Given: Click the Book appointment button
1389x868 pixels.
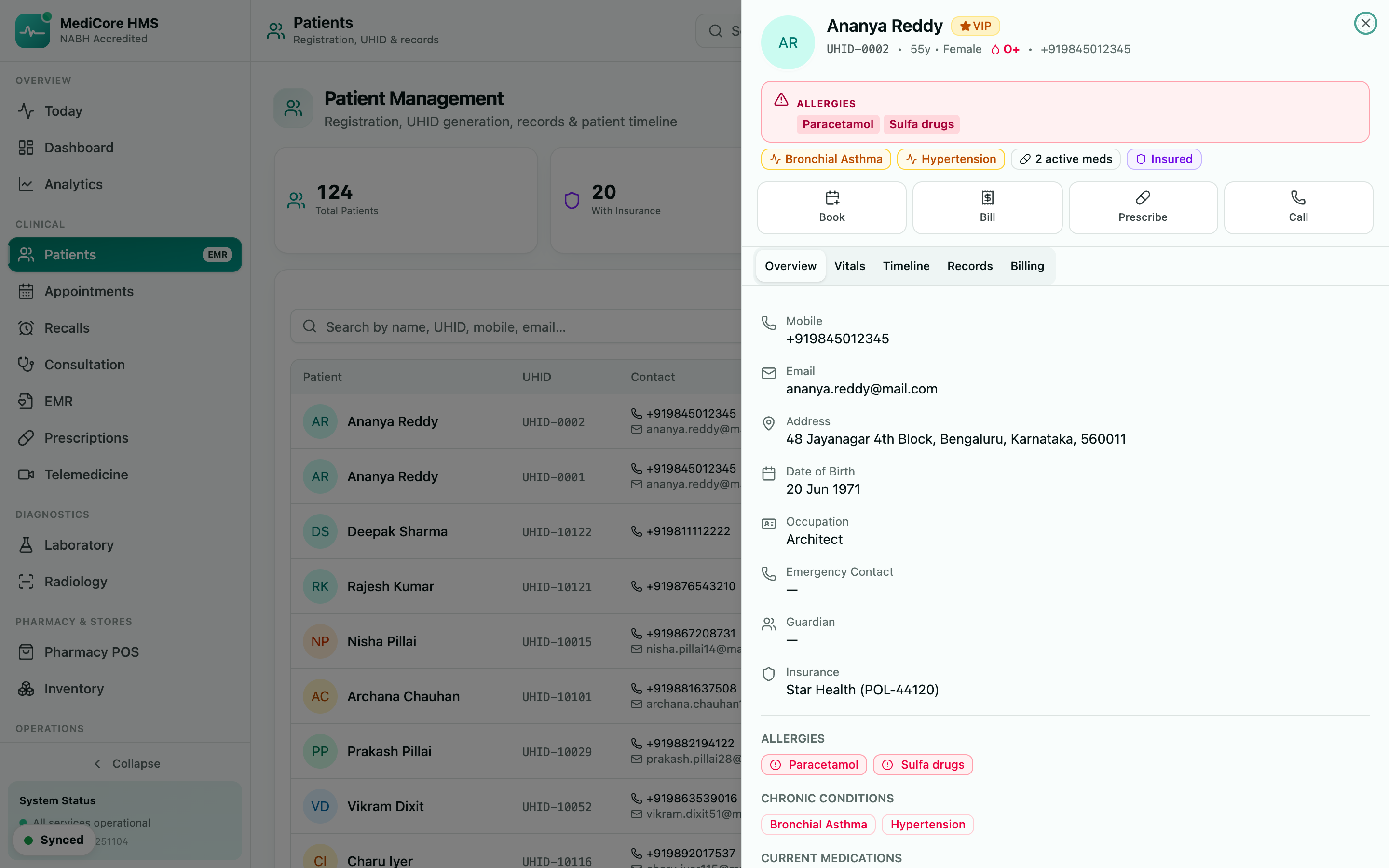Looking at the screenshot, I should pyautogui.click(x=831, y=207).
